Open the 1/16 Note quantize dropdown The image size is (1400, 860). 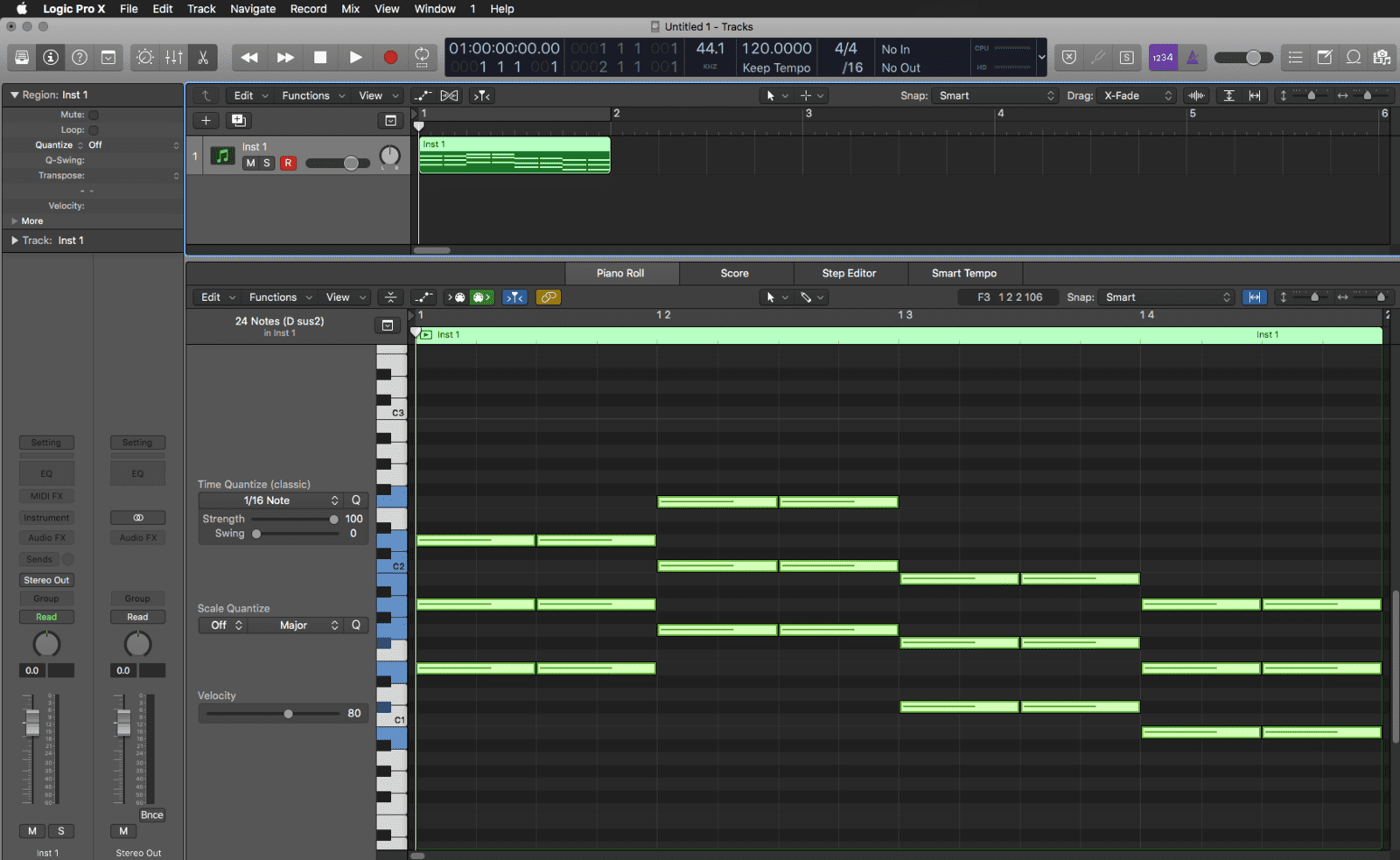pyautogui.click(x=270, y=500)
